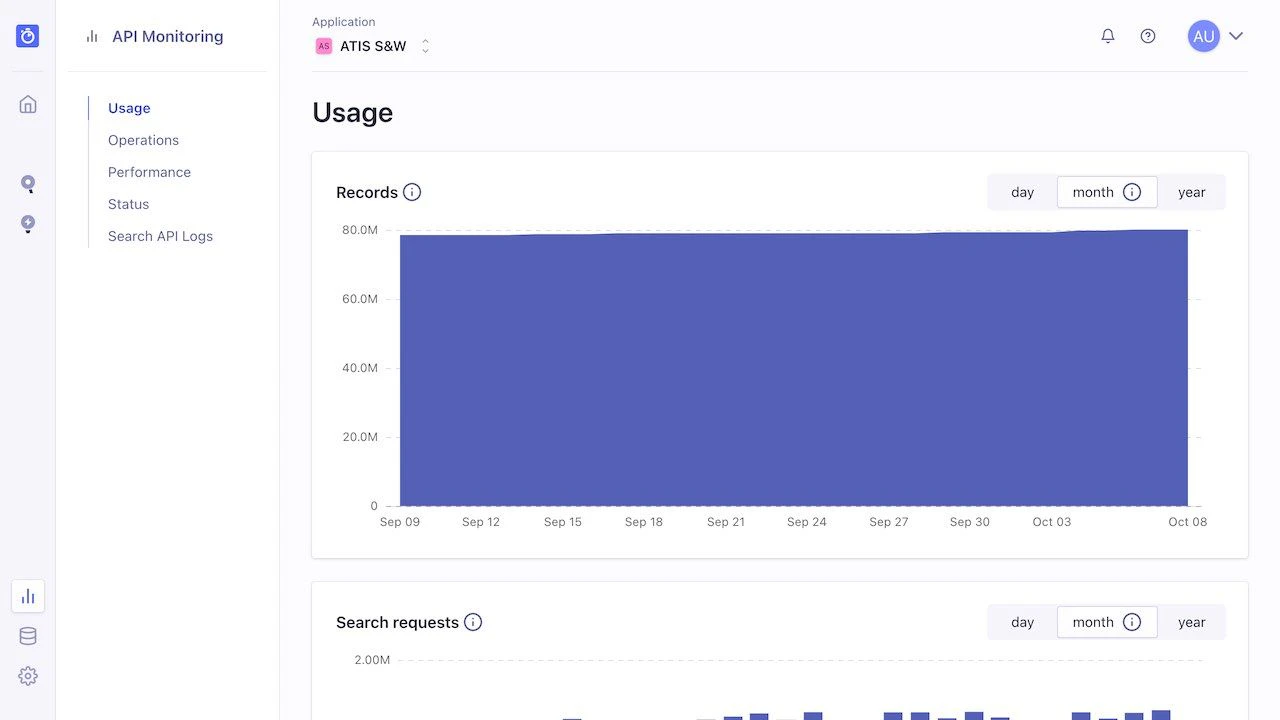Open the Home icon in the sidebar

(27, 103)
